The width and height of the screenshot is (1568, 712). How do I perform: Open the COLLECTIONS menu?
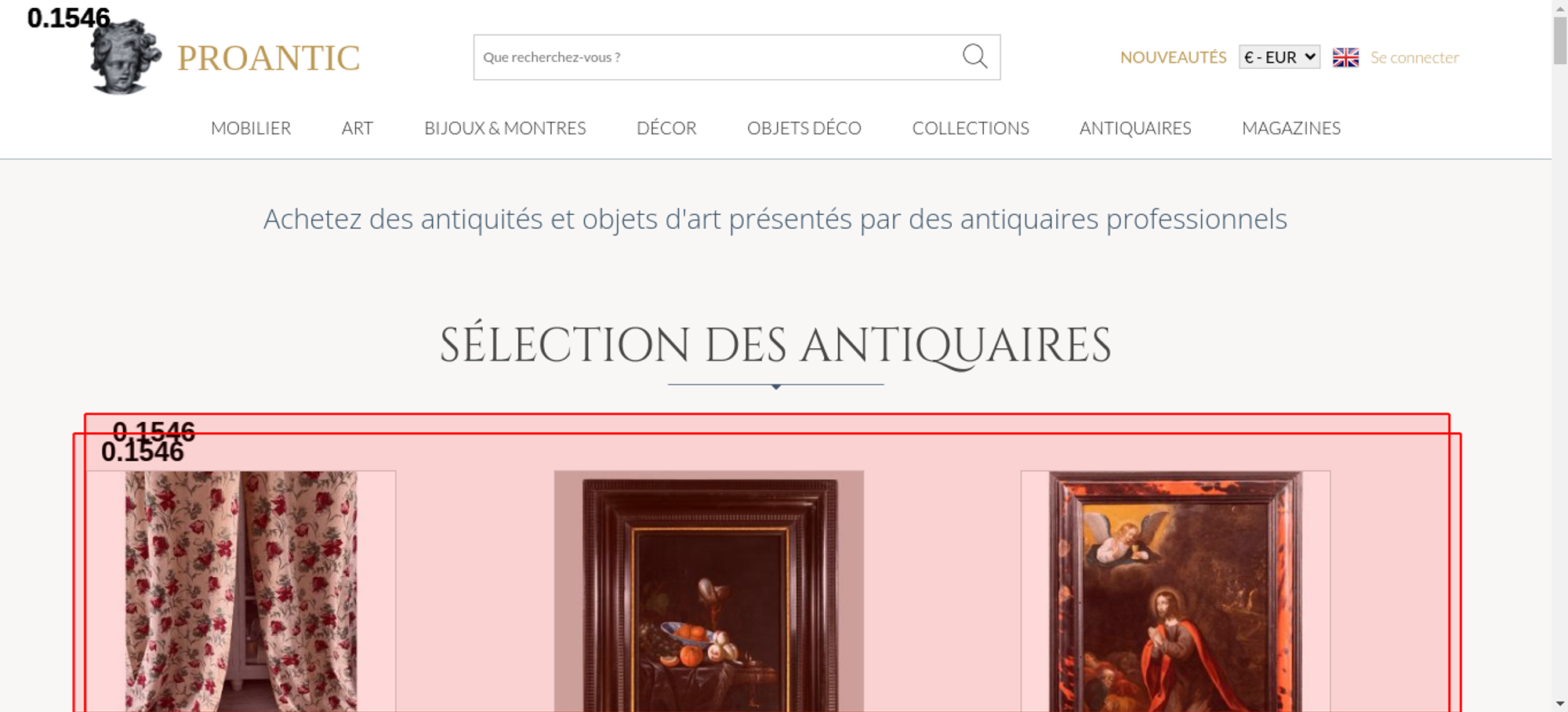pyautogui.click(x=971, y=128)
